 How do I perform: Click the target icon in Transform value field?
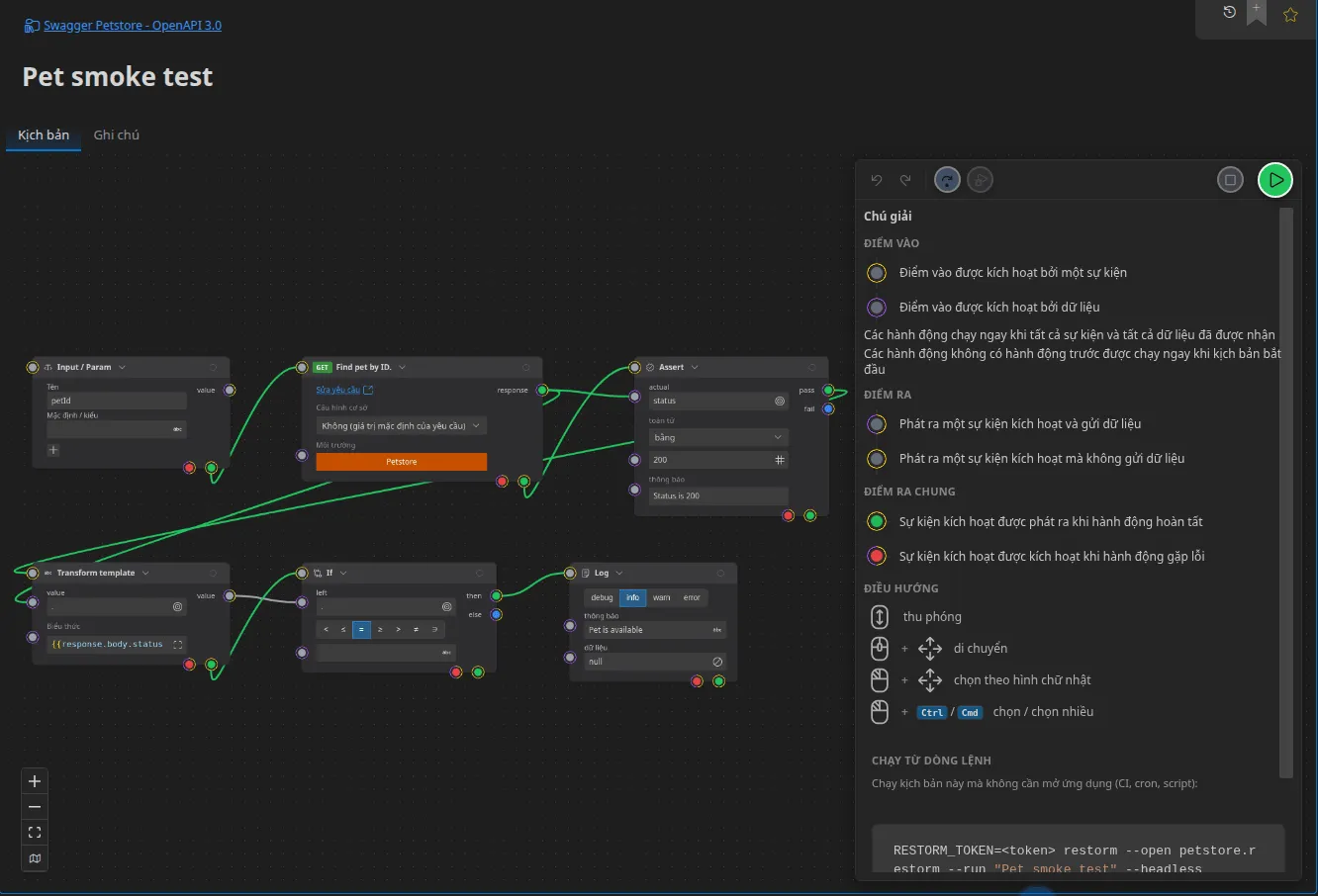(x=178, y=606)
